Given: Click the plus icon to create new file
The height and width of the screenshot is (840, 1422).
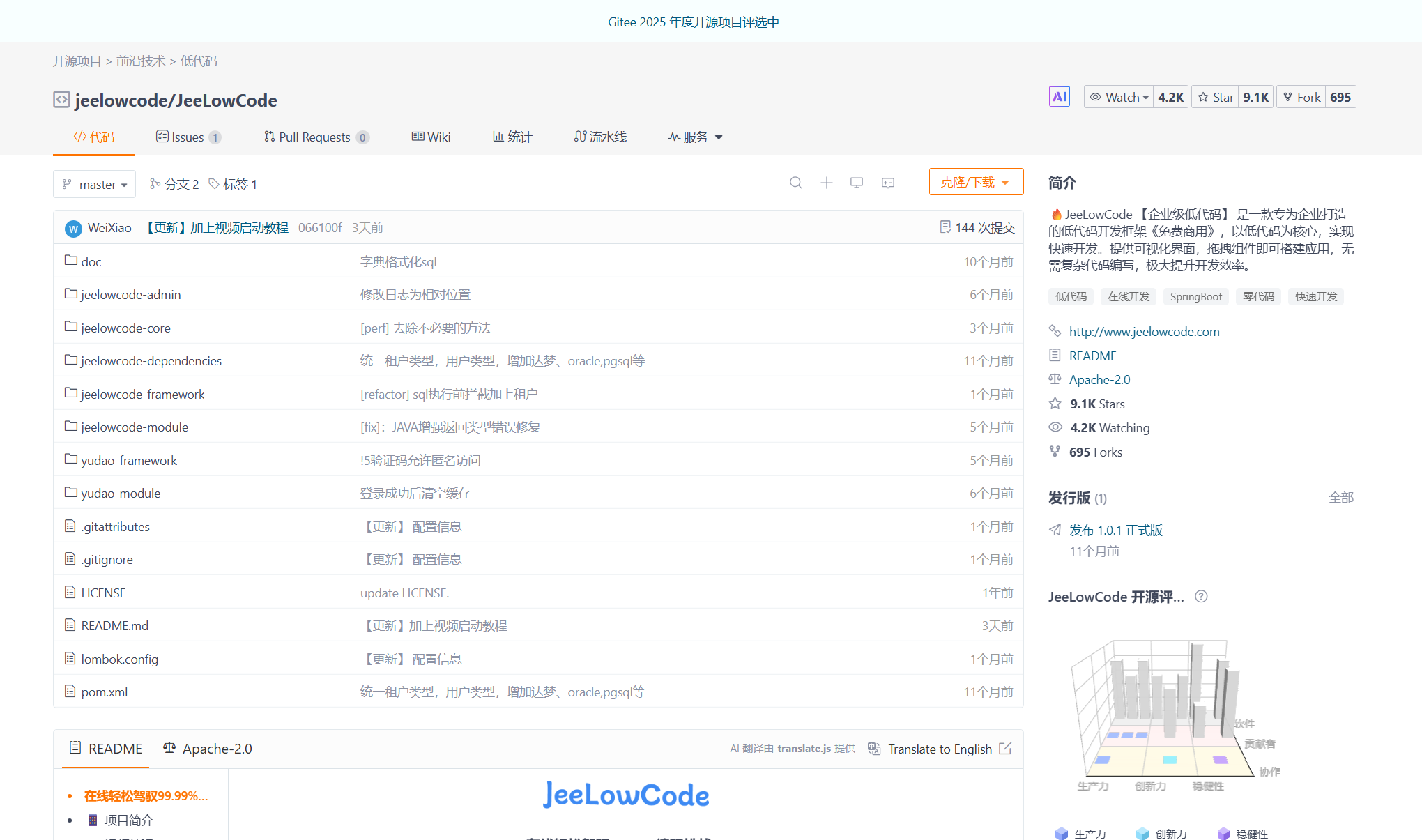Looking at the screenshot, I should (x=826, y=183).
